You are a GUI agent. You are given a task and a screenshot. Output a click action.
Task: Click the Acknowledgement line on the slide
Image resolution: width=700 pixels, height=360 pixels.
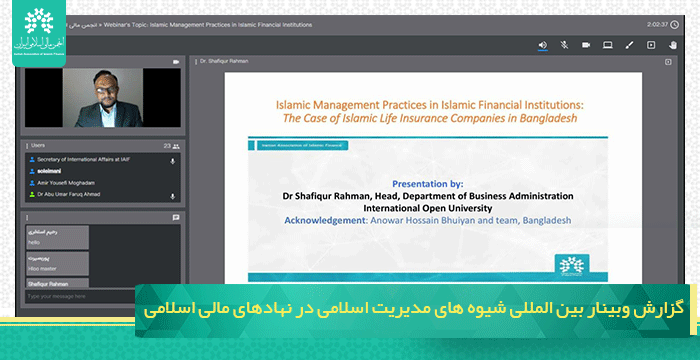428,220
